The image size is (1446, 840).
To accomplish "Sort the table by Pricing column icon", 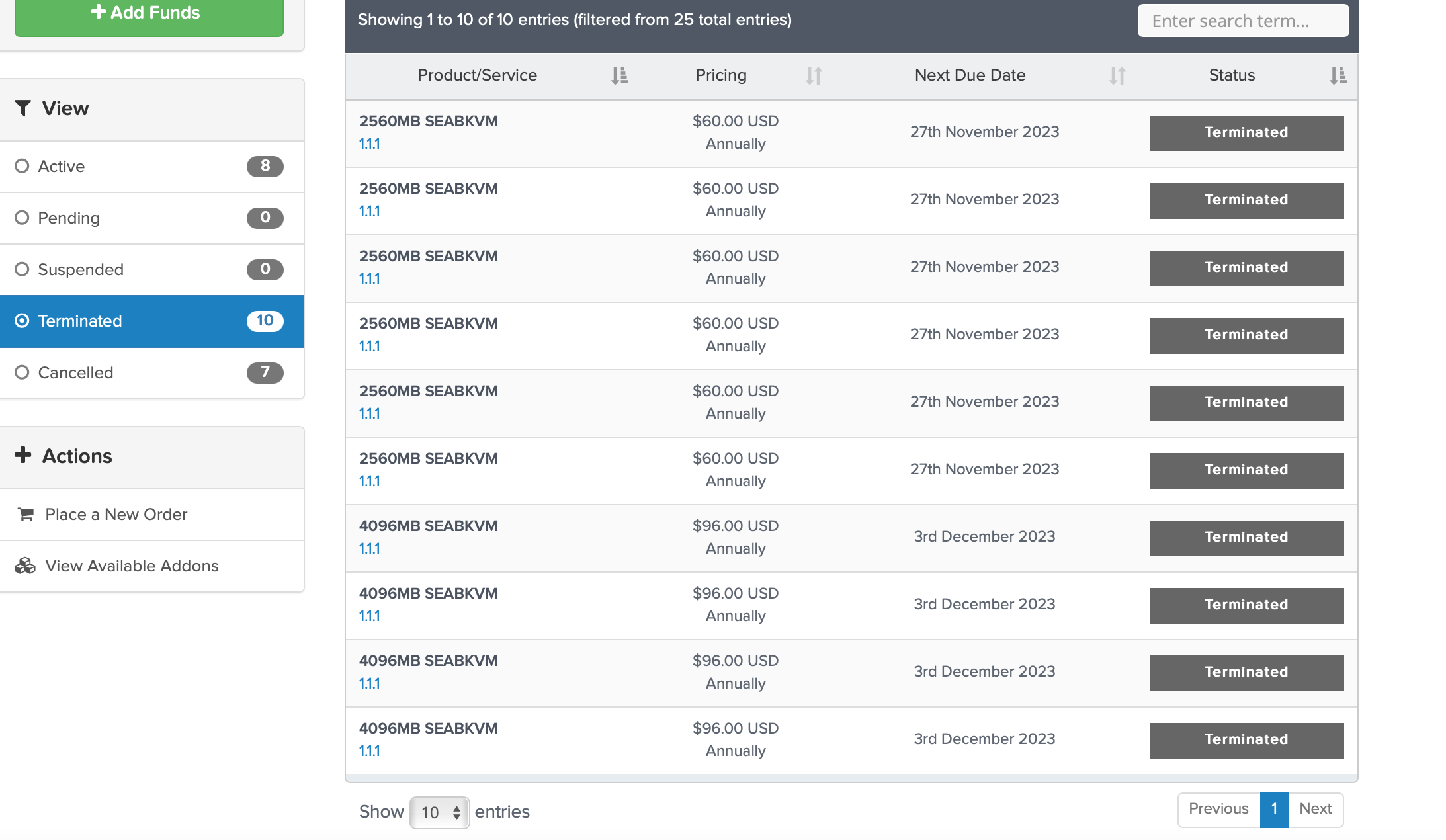I will click(x=814, y=76).
